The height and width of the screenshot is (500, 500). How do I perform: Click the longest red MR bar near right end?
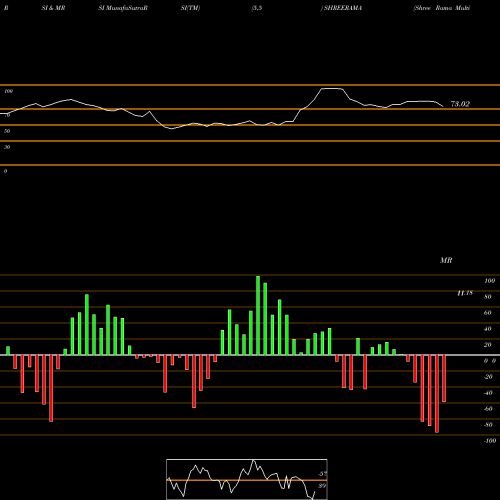[x=437, y=394]
